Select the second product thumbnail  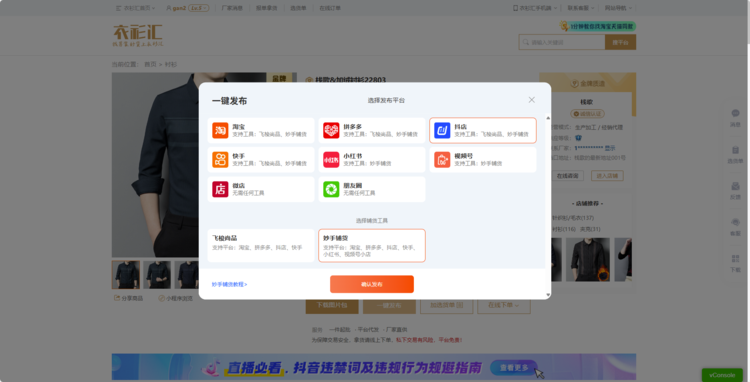pos(157,275)
